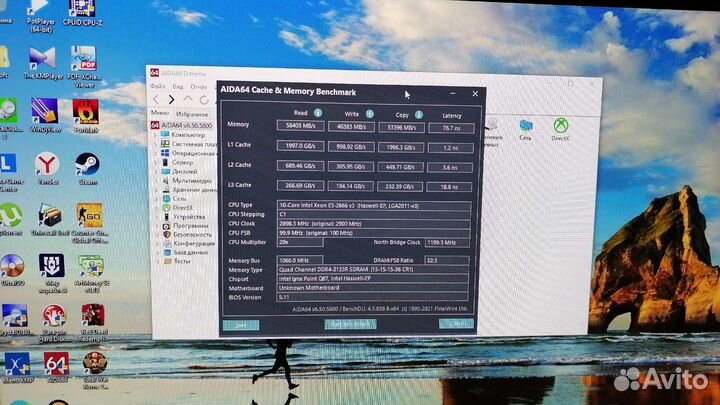Select Конфигурация in AIDA64 tree
The height and width of the screenshot is (405, 720).
tap(188, 243)
